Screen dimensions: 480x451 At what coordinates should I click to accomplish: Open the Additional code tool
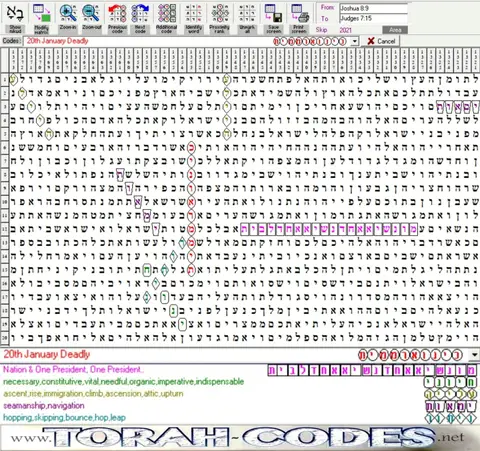pos(166,18)
